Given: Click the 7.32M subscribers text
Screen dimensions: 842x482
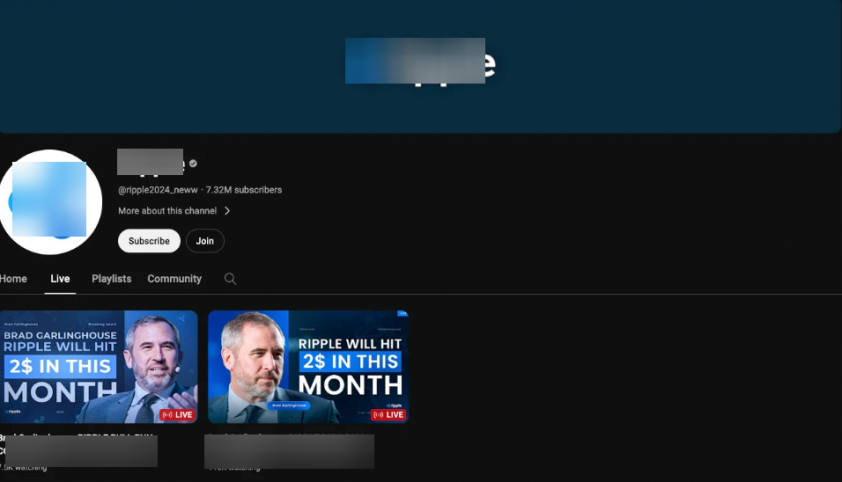Looking at the screenshot, I should (x=244, y=190).
